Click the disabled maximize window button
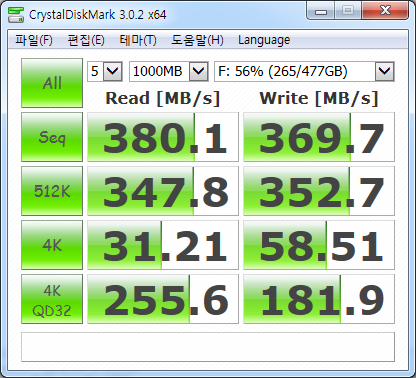 tap(348, 11)
